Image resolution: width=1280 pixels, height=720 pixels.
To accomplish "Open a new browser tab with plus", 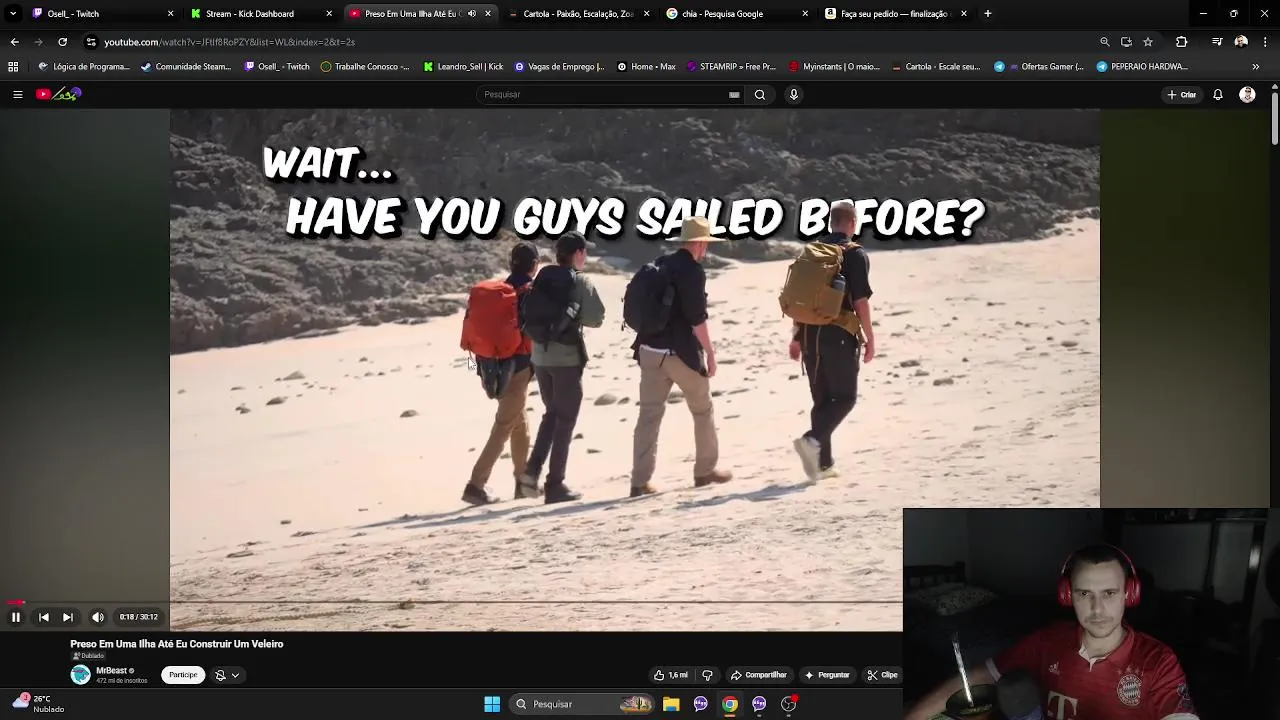I will coord(988,14).
